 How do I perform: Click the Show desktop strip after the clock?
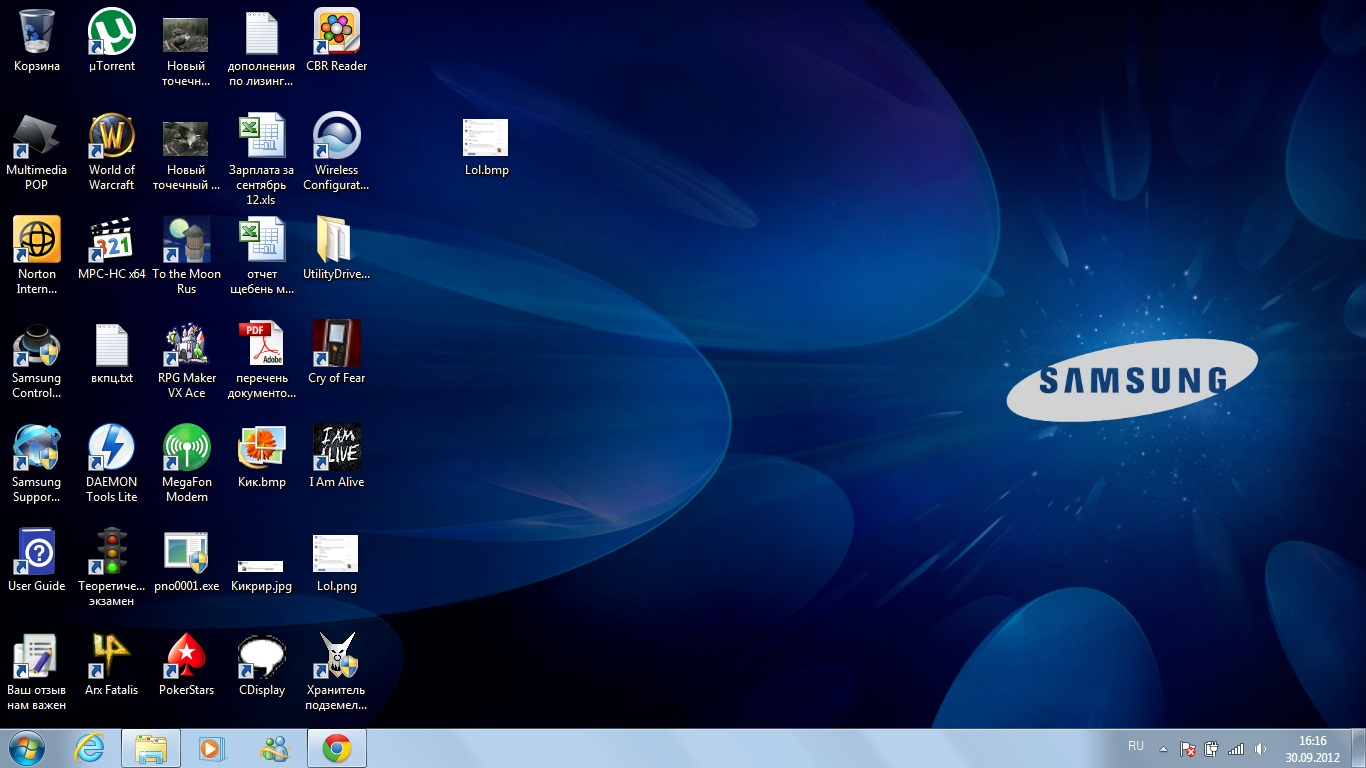(1359, 748)
